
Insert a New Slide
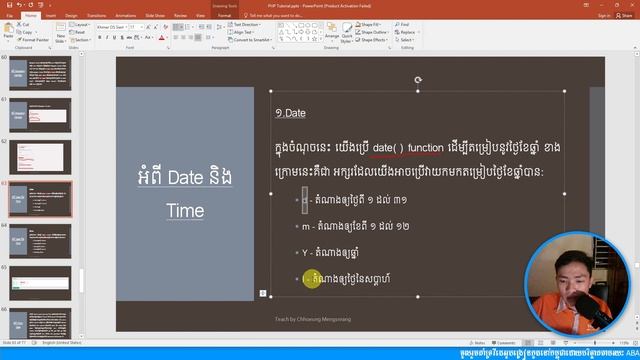pyautogui.click(x=60, y=33)
